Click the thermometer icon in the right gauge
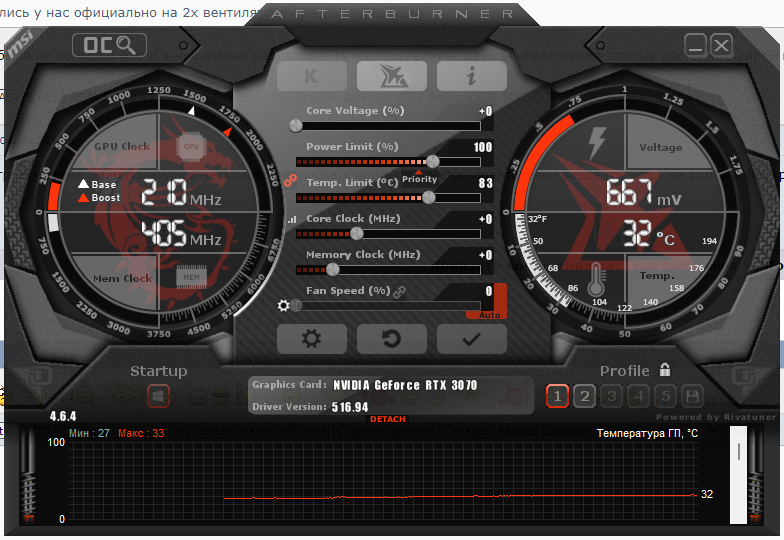 [596, 280]
